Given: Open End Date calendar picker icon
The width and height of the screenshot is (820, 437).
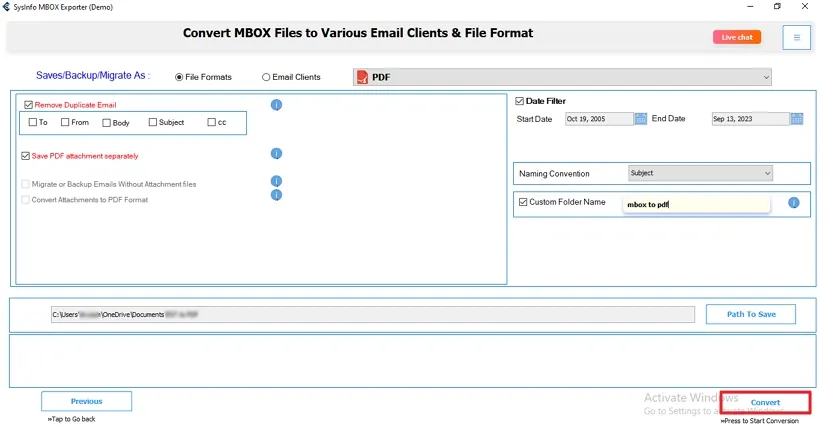Looking at the screenshot, I should (x=796, y=119).
